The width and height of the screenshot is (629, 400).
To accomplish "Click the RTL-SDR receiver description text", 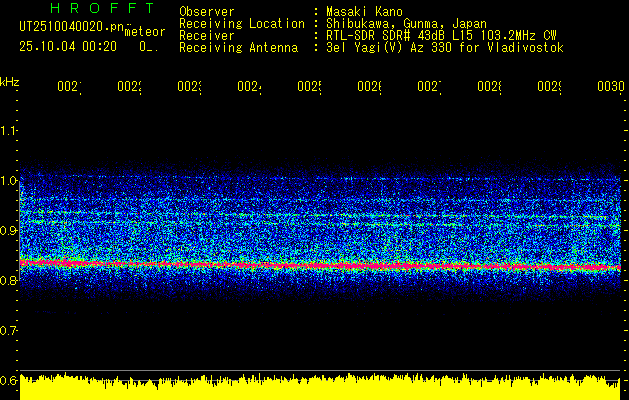I will (x=441, y=36).
